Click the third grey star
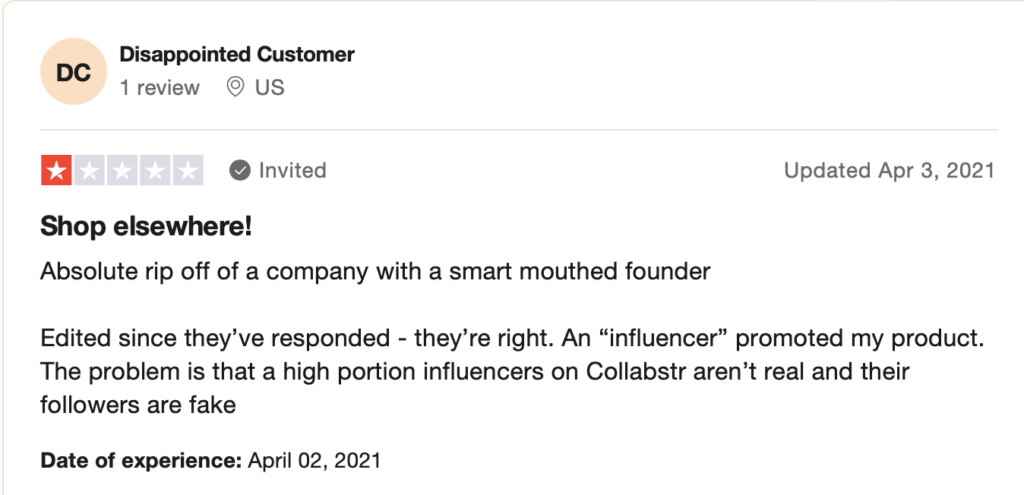Image resolution: width=1024 pixels, height=495 pixels. coord(122,170)
